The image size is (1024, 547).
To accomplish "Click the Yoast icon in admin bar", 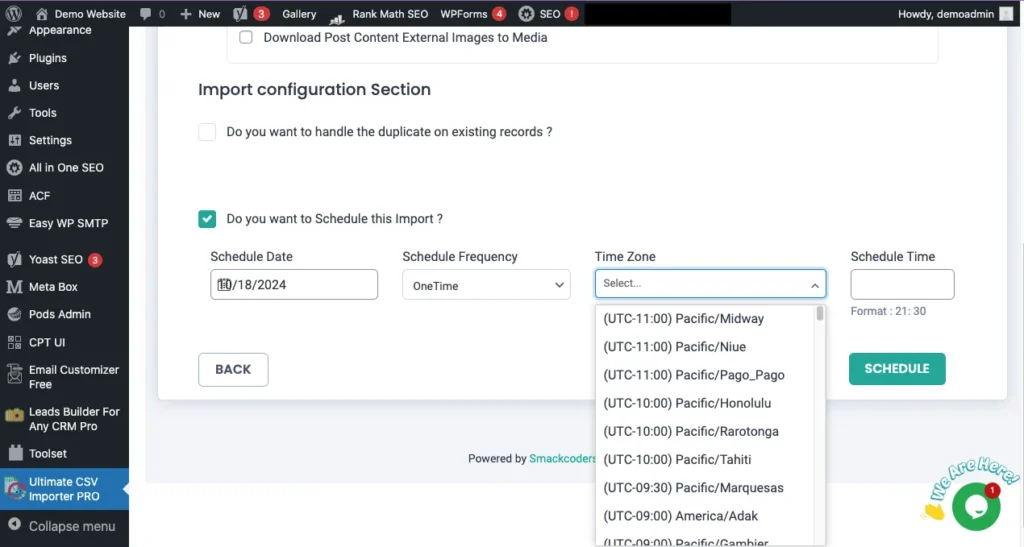I will [240, 14].
